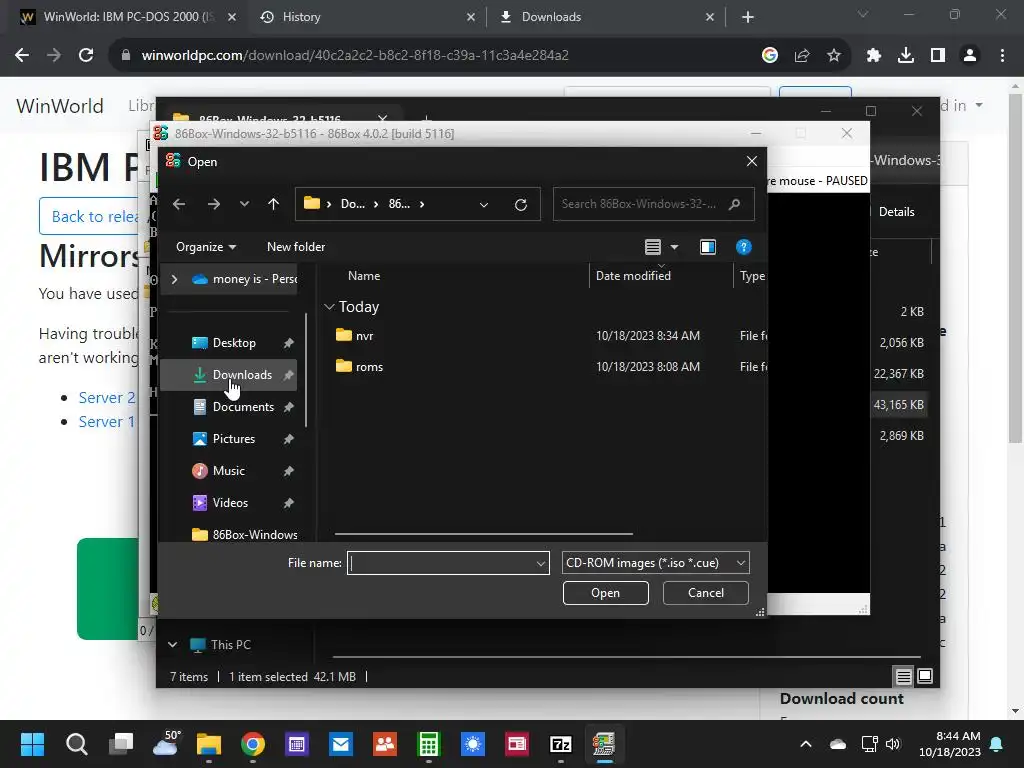This screenshot has height=768, width=1024.
Task: Expand the 'money is - Personal' OneDrive node
Action: coord(174,279)
